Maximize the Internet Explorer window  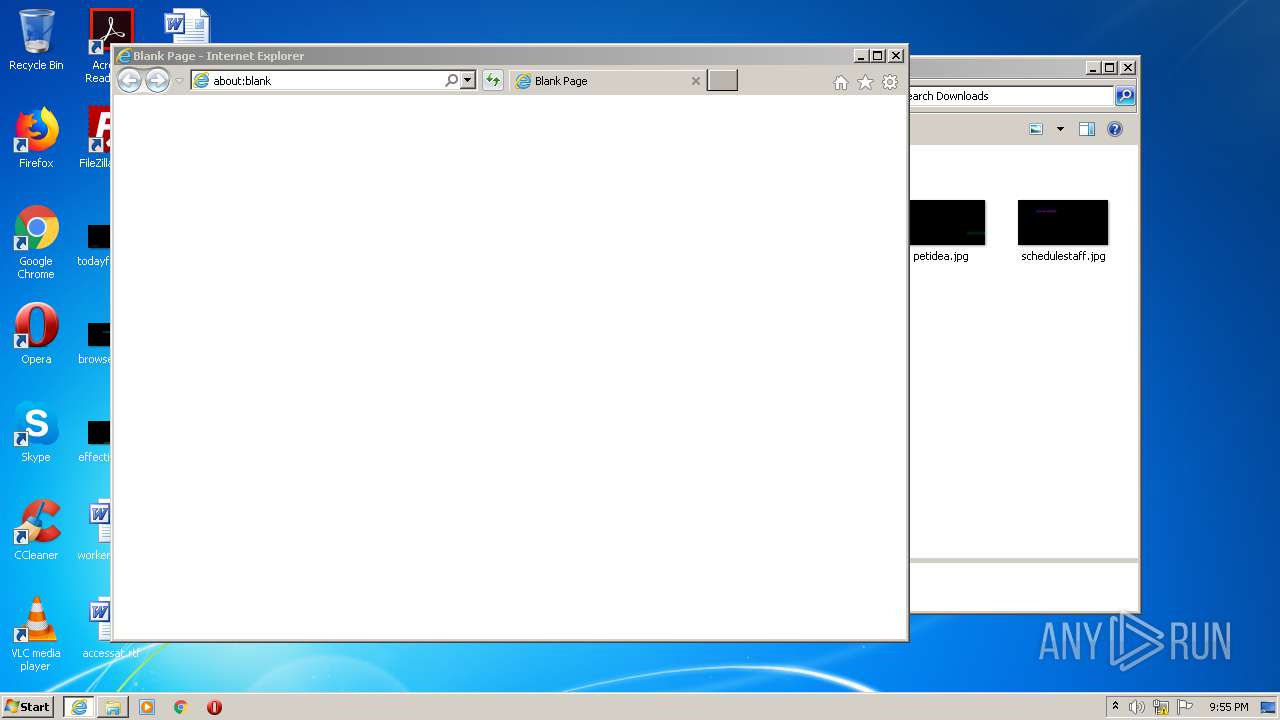878,56
